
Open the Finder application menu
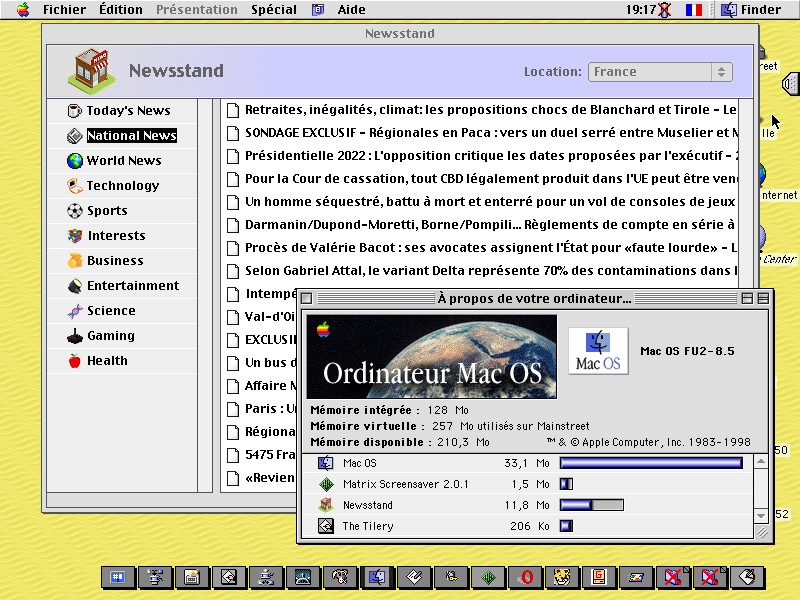click(x=751, y=9)
